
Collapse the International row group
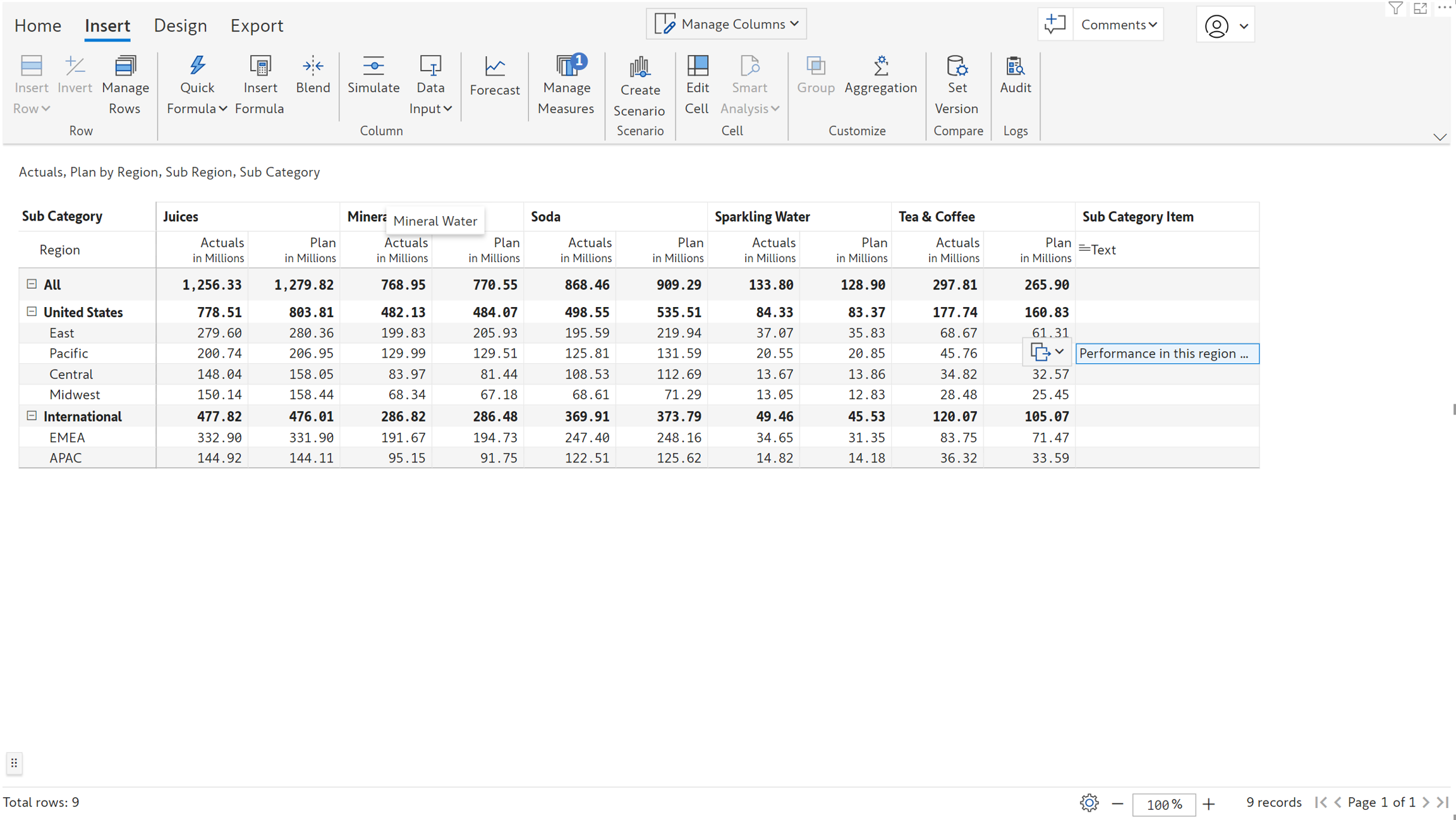coord(32,416)
